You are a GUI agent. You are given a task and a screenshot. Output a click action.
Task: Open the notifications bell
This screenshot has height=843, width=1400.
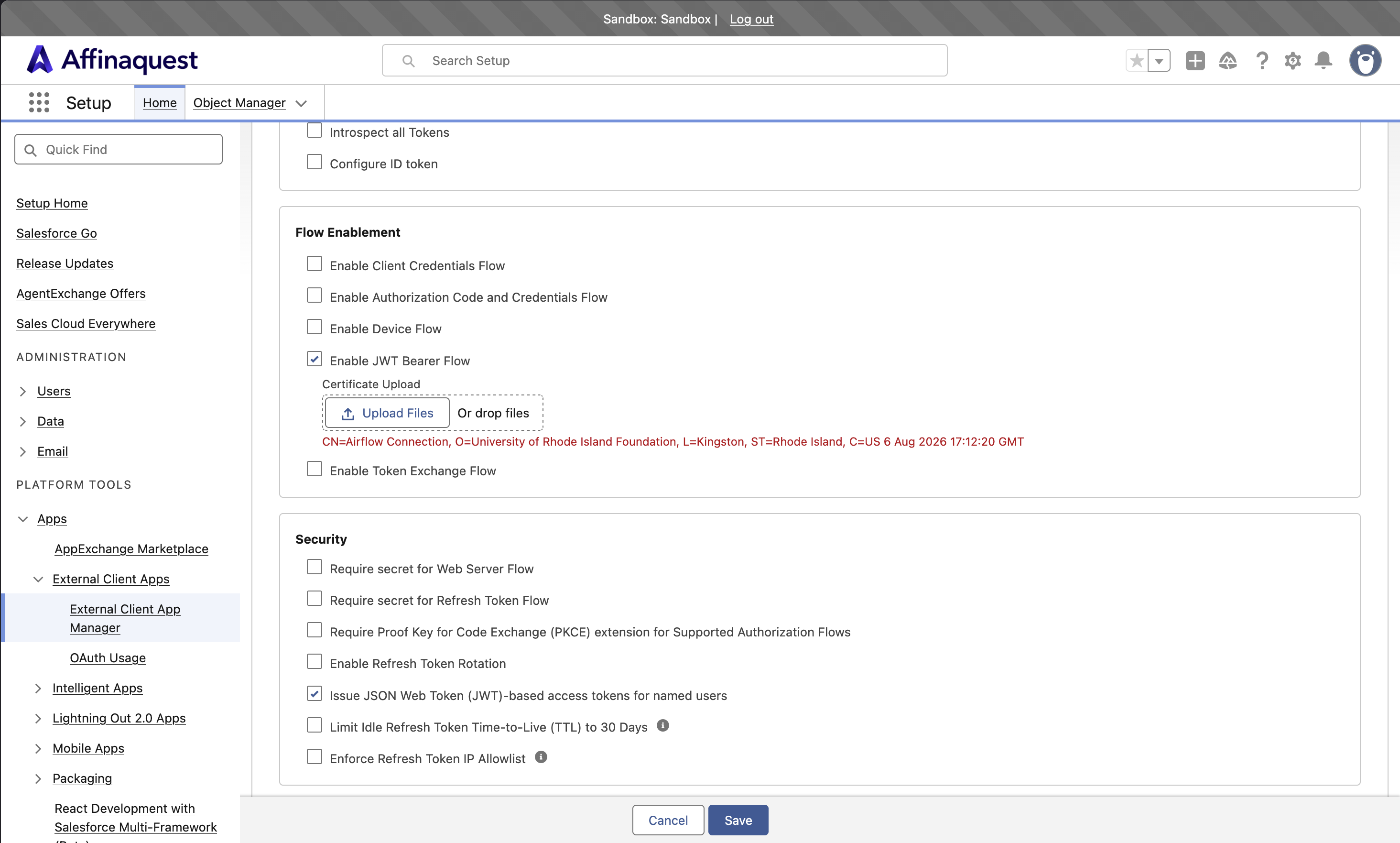(1324, 61)
